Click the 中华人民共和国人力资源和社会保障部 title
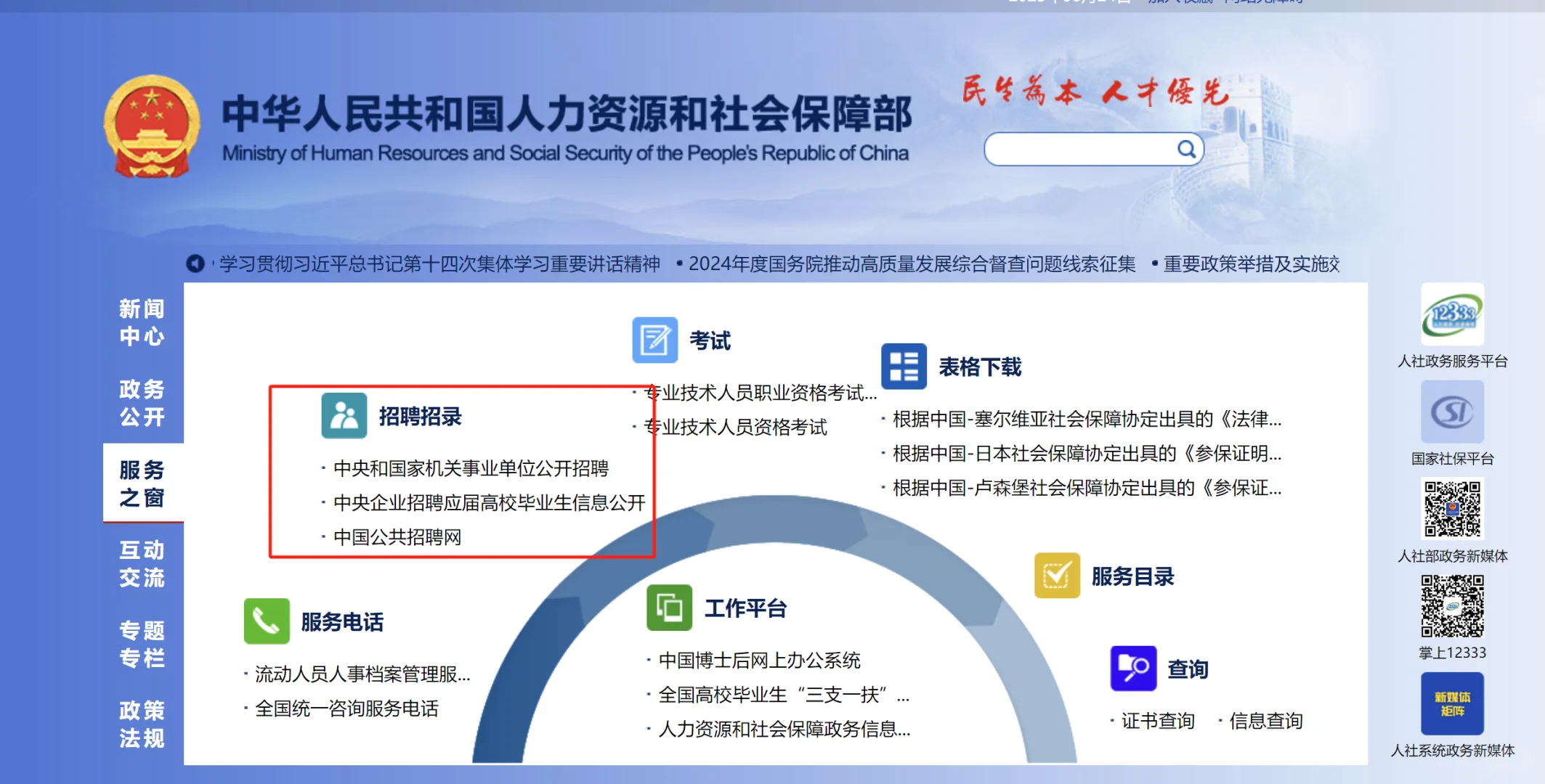Screen dimensions: 1545x784 pyautogui.click(x=567, y=113)
